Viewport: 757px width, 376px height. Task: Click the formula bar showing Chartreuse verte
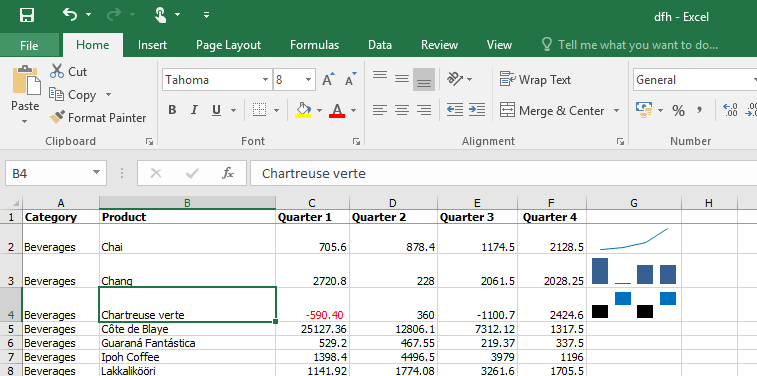pyautogui.click(x=502, y=173)
